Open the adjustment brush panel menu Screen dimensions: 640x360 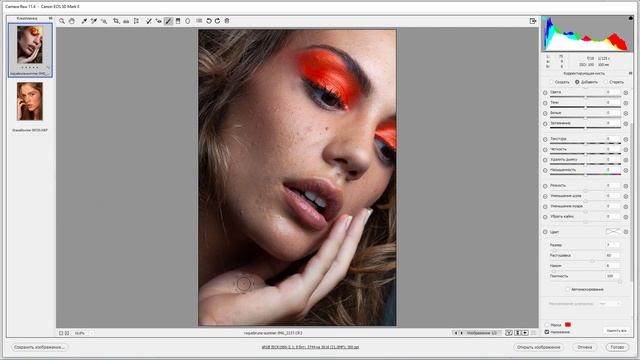(x=631, y=73)
